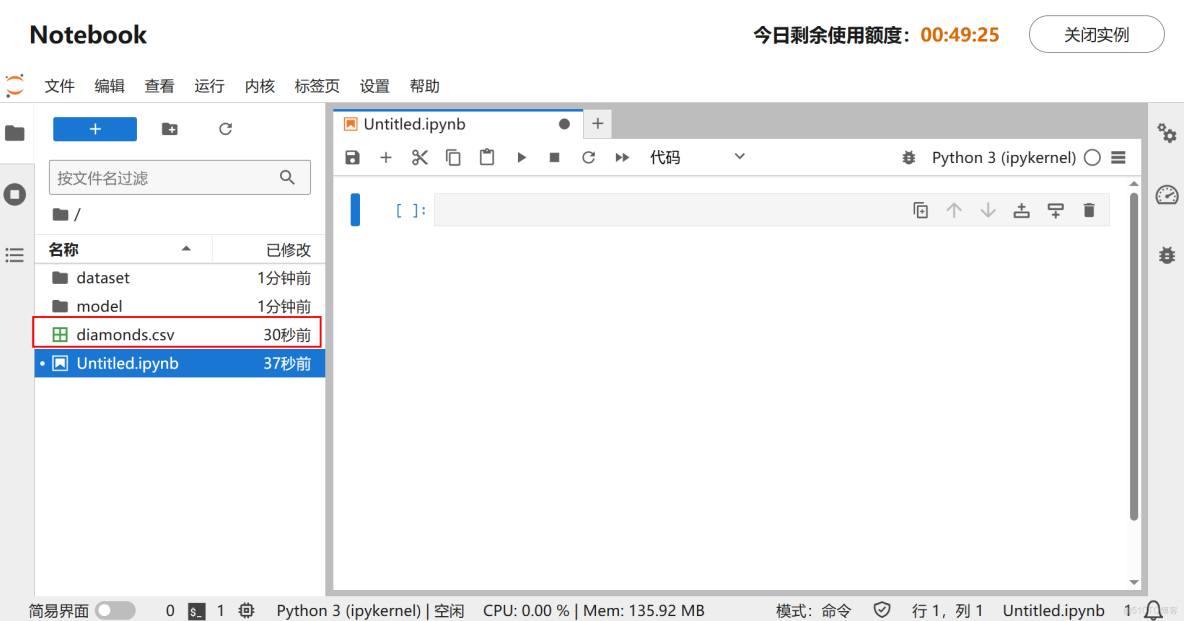
Task: Toggle the settings gear sidebar panel
Action: click(x=1166, y=133)
